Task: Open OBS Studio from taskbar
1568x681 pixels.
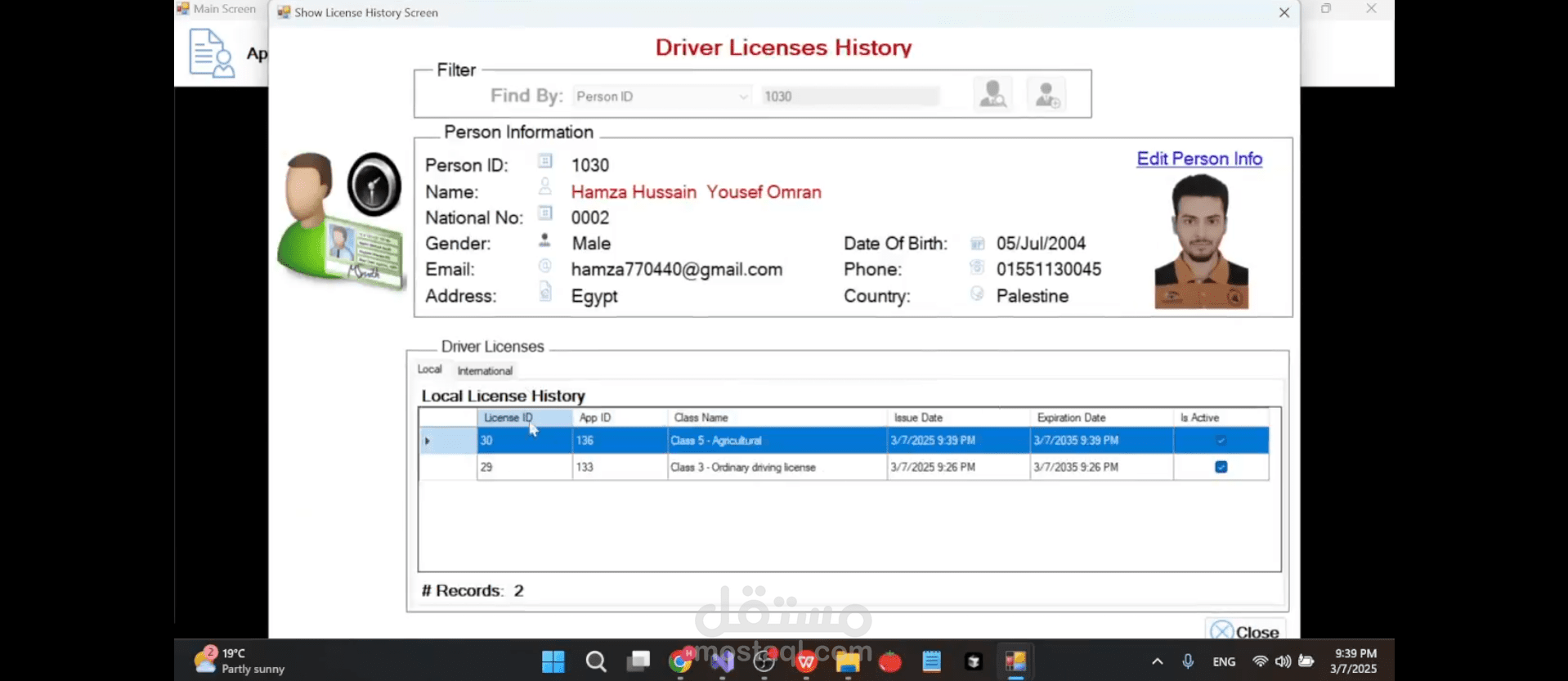Action: pos(764,661)
